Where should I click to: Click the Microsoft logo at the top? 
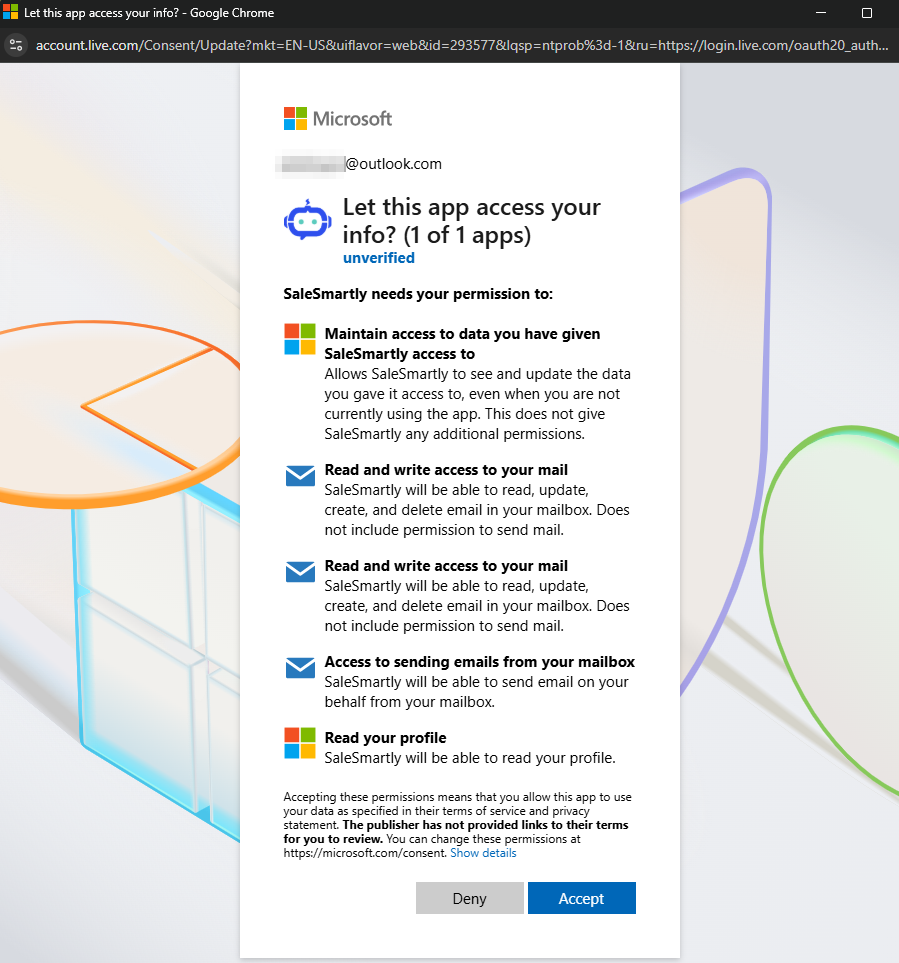[337, 119]
